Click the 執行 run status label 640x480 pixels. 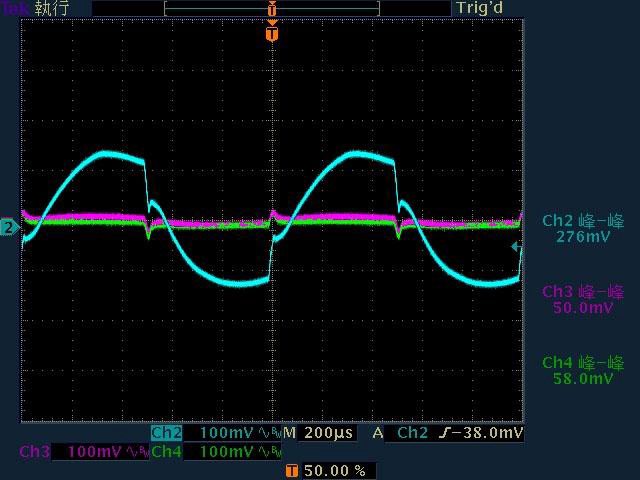pos(52,8)
